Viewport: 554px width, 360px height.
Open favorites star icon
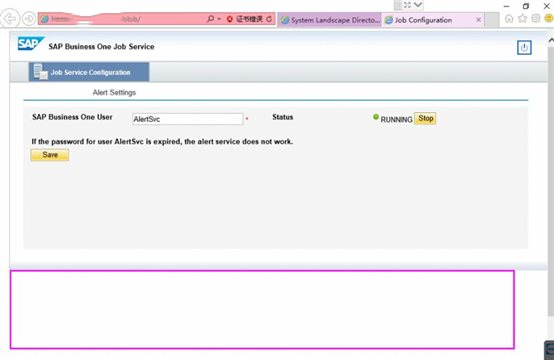tap(522, 18)
